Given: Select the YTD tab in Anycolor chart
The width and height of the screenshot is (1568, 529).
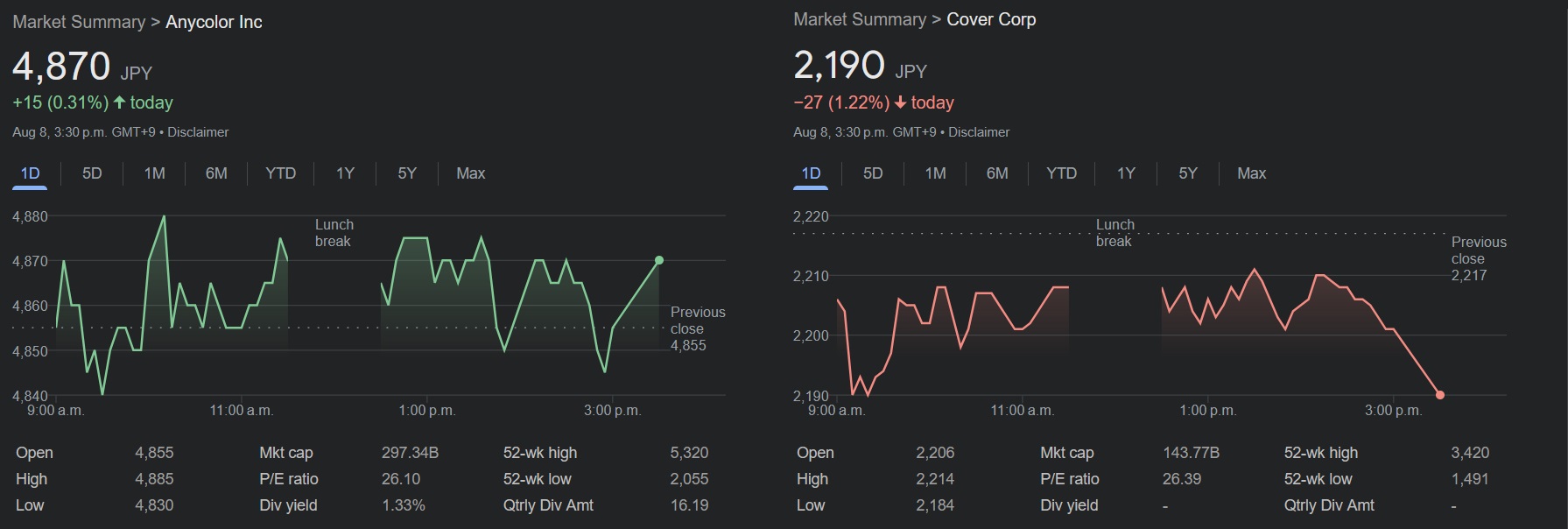Looking at the screenshot, I should tap(280, 173).
